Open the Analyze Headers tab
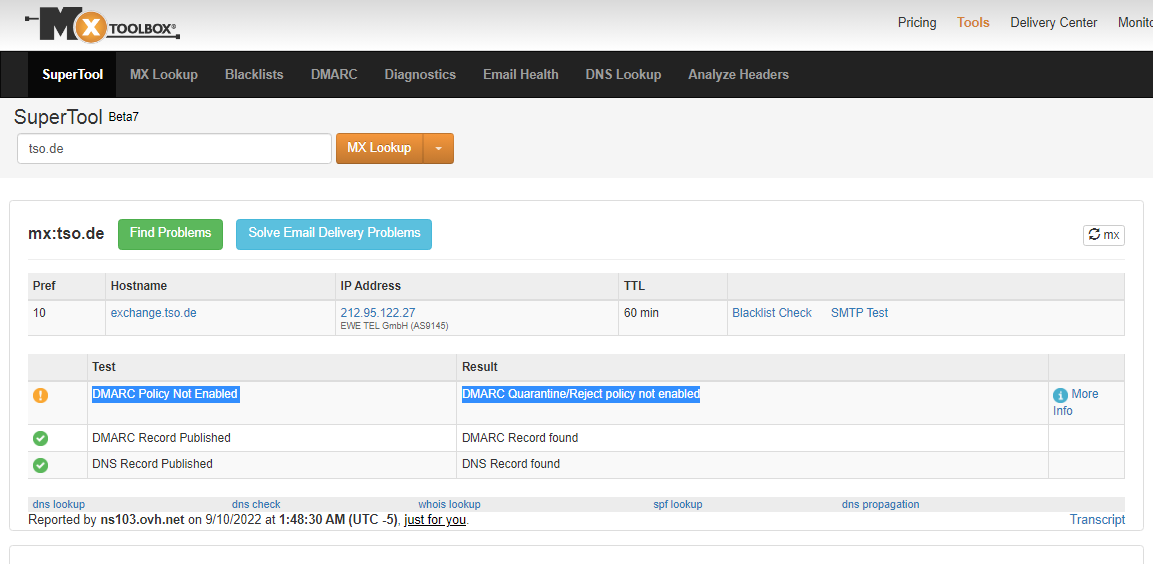This screenshot has height=564, width=1153. coord(738,74)
